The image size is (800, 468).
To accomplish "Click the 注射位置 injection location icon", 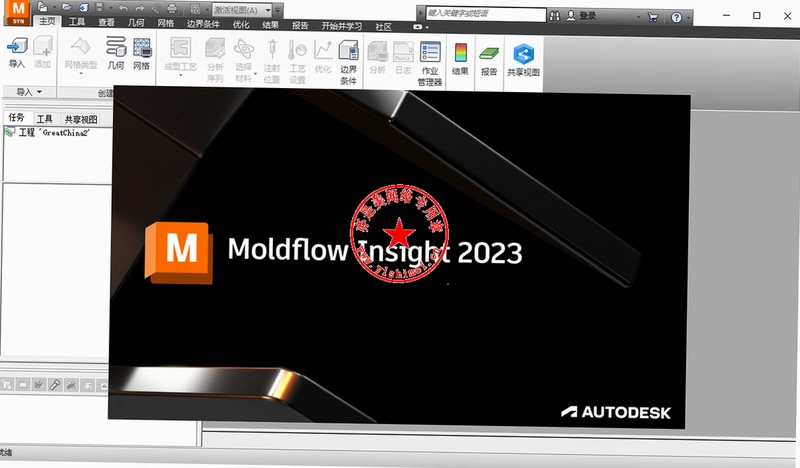I will tap(271, 61).
